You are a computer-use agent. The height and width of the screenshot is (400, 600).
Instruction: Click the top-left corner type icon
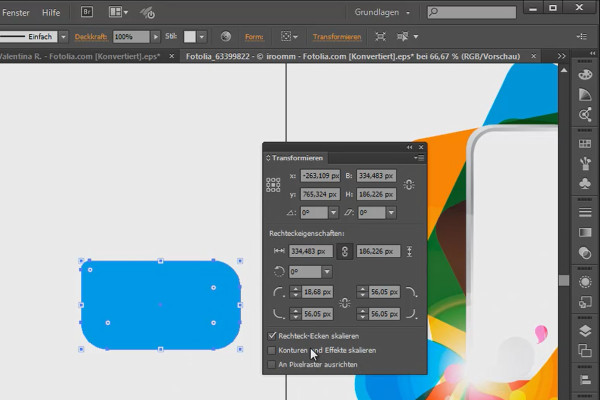click(279, 292)
